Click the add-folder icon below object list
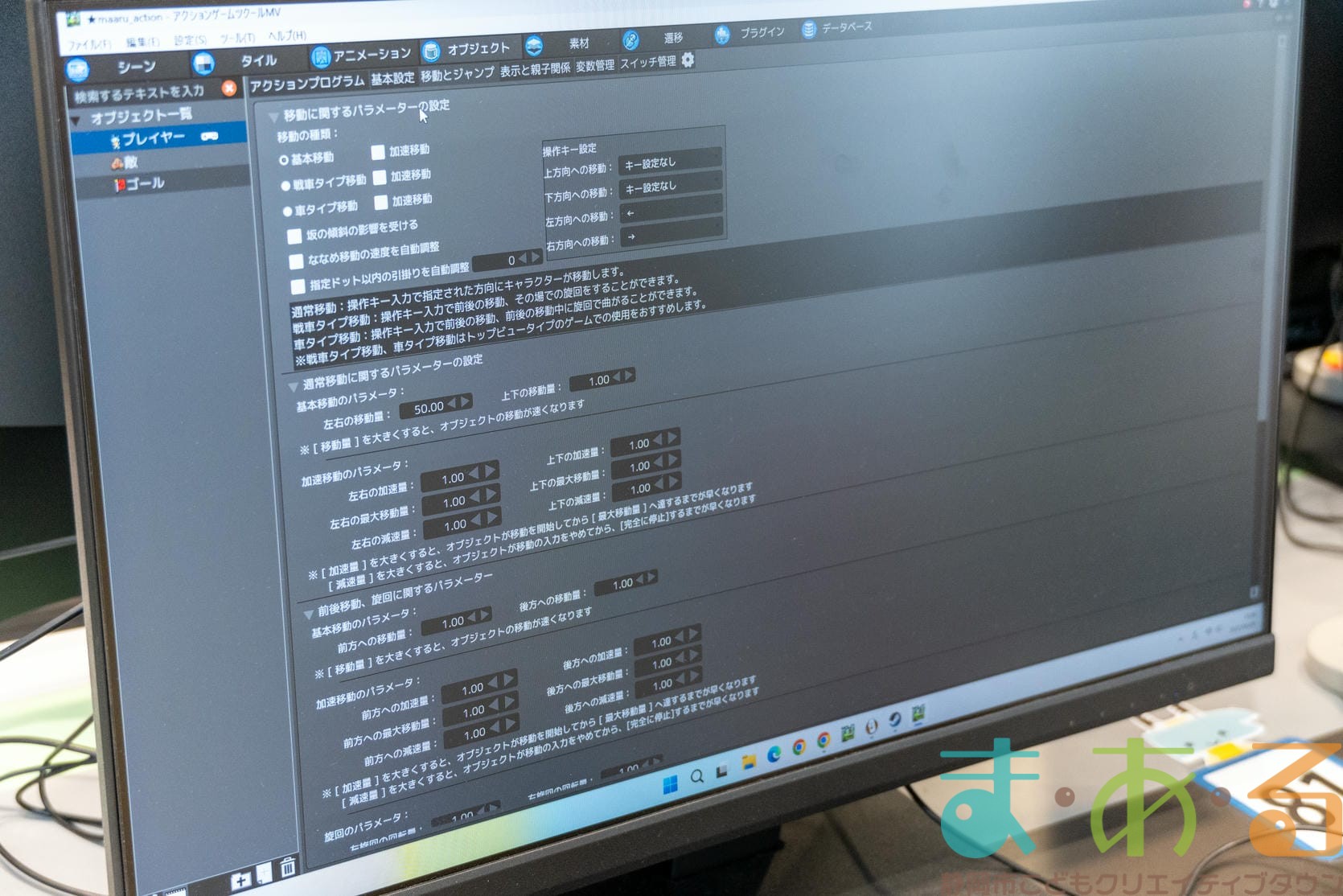This screenshot has width=1343, height=896. point(240,881)
